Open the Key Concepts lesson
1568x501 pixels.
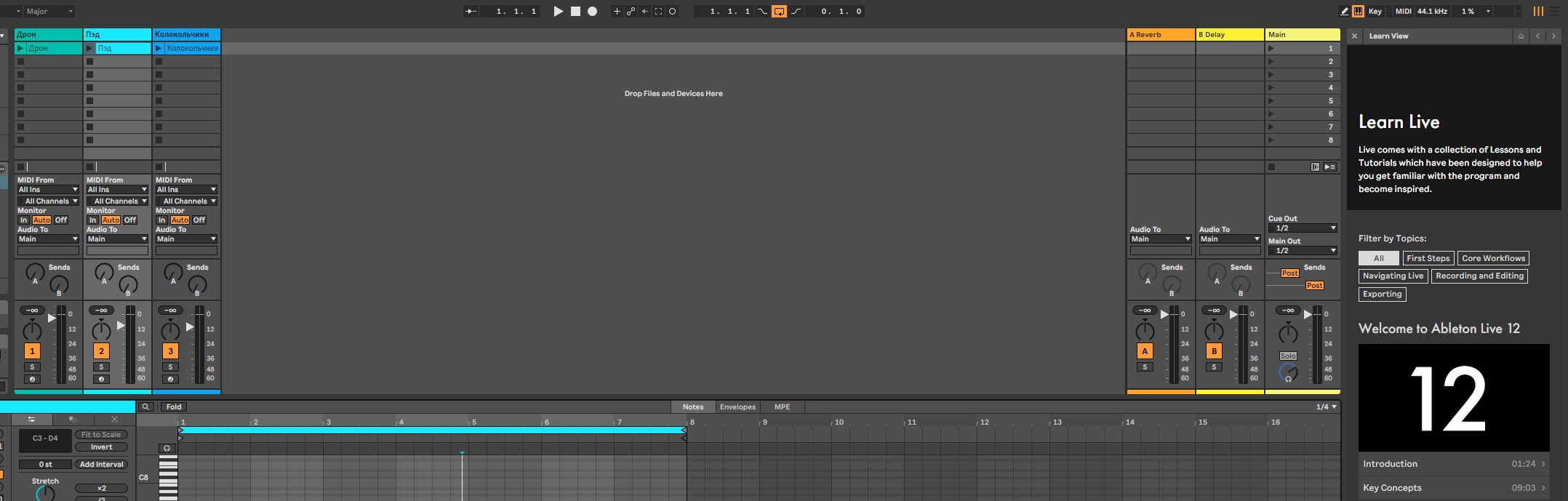tap(1454, 488)
